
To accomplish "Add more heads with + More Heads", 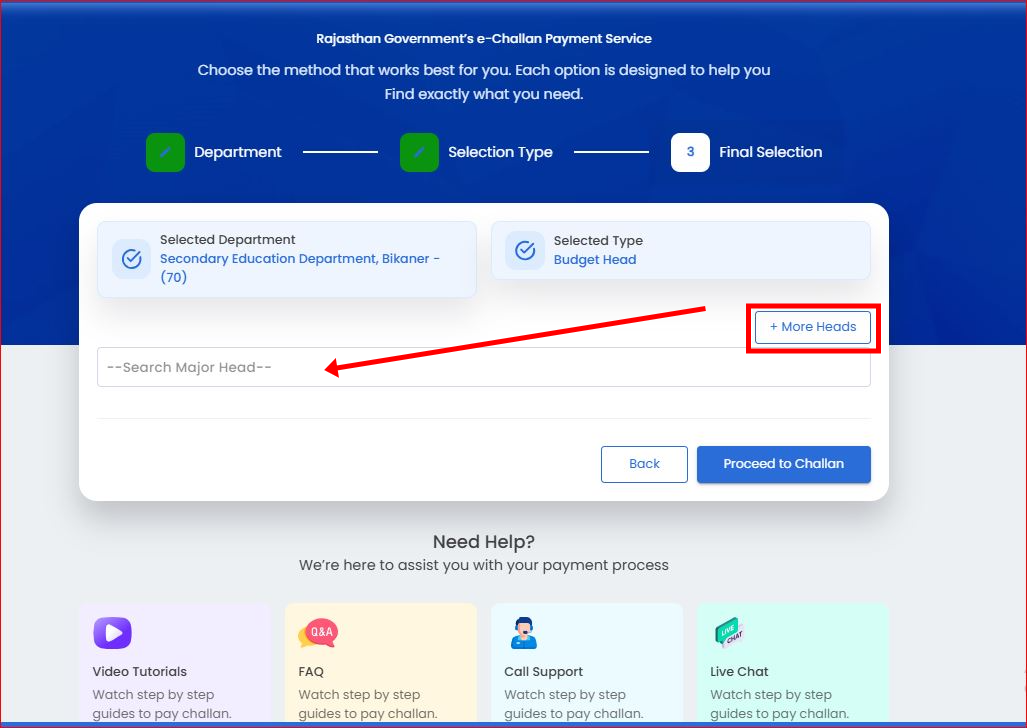I will tap(813, 327).
